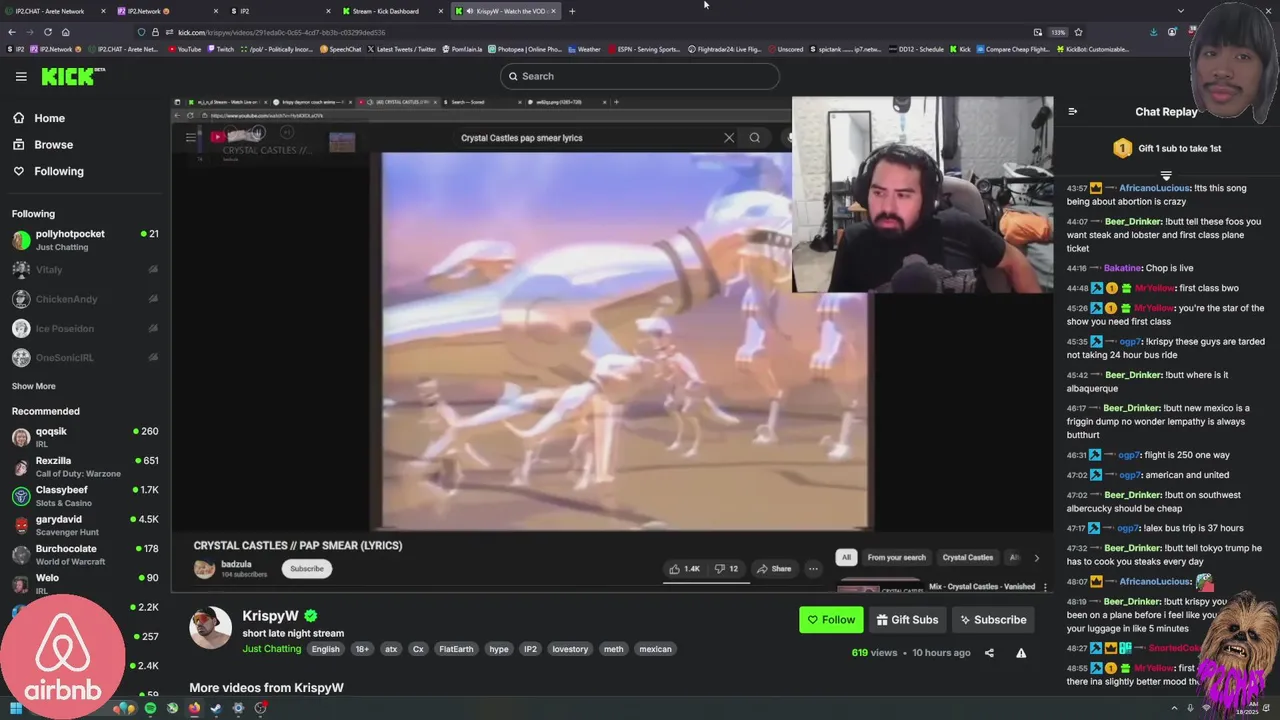
Task: Open the Photopea bookmark
Action: point(525,49)
